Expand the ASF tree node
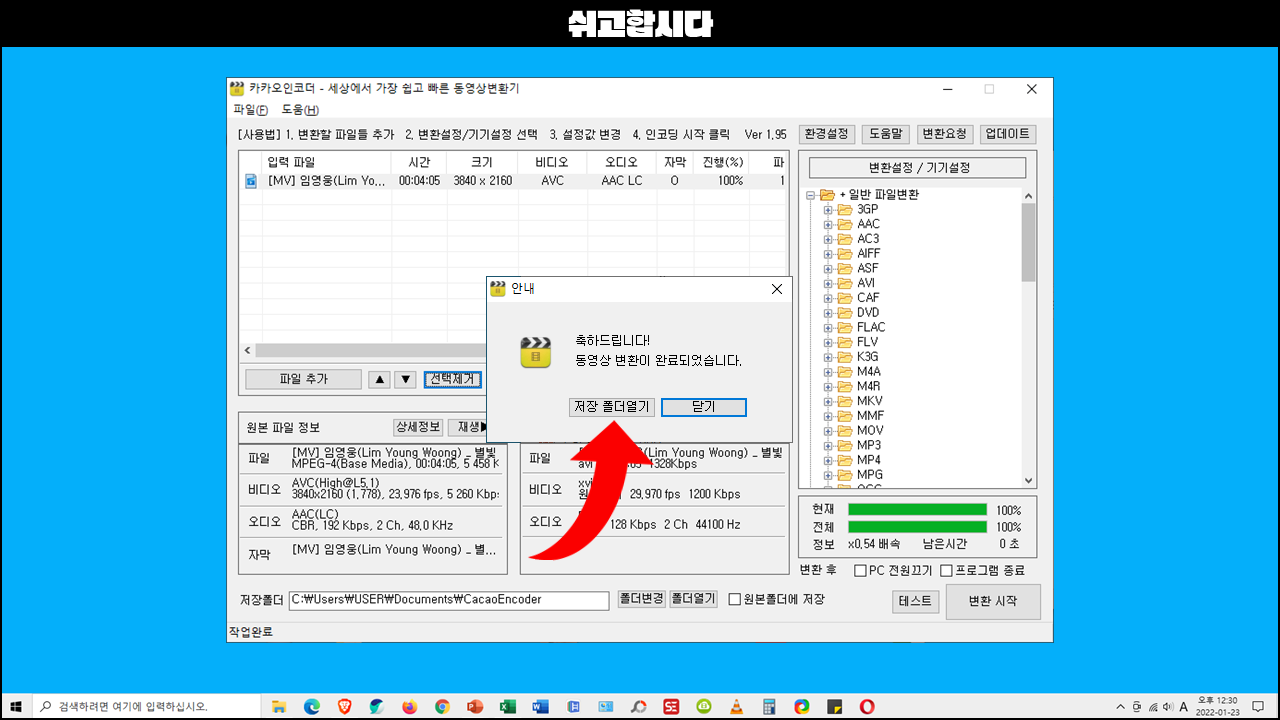1280x720 pixels. click(828, 269)
